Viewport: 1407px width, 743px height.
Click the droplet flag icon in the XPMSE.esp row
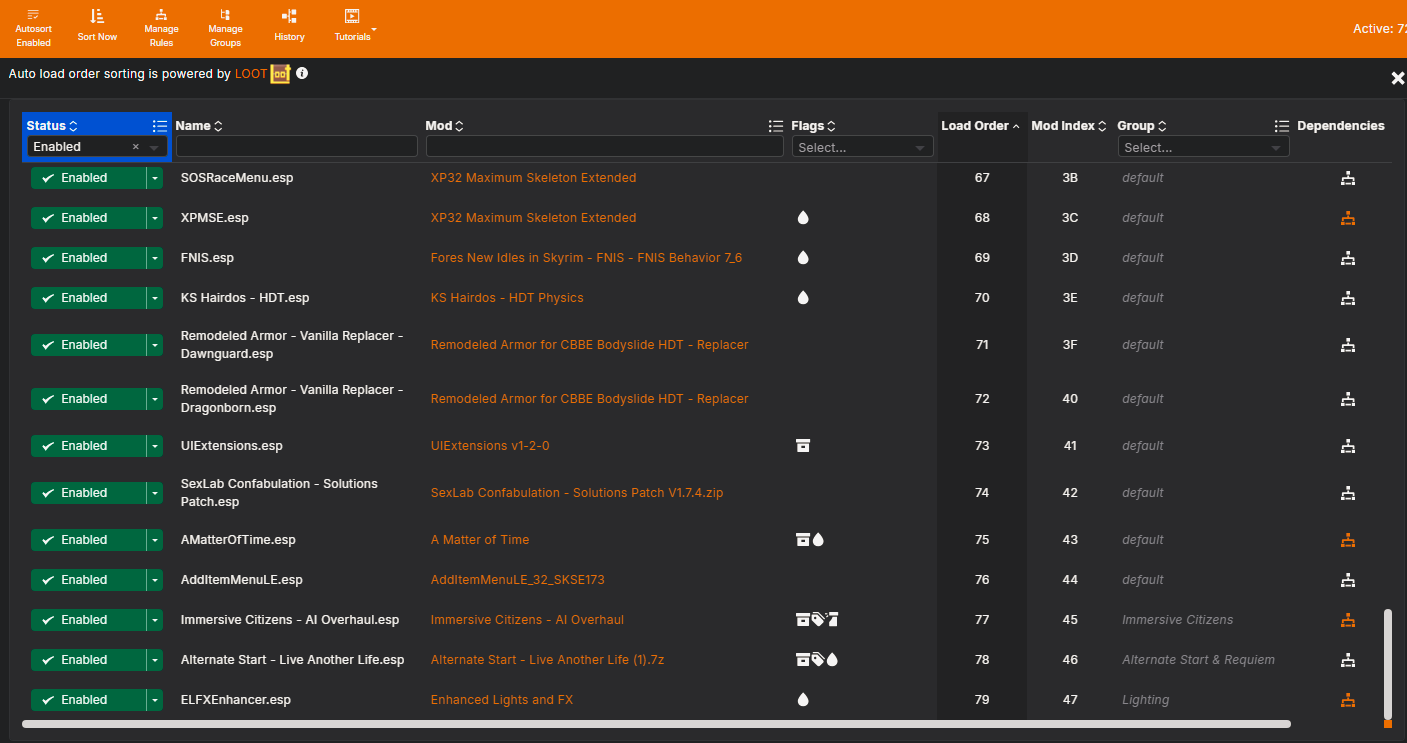coord(803,218)
